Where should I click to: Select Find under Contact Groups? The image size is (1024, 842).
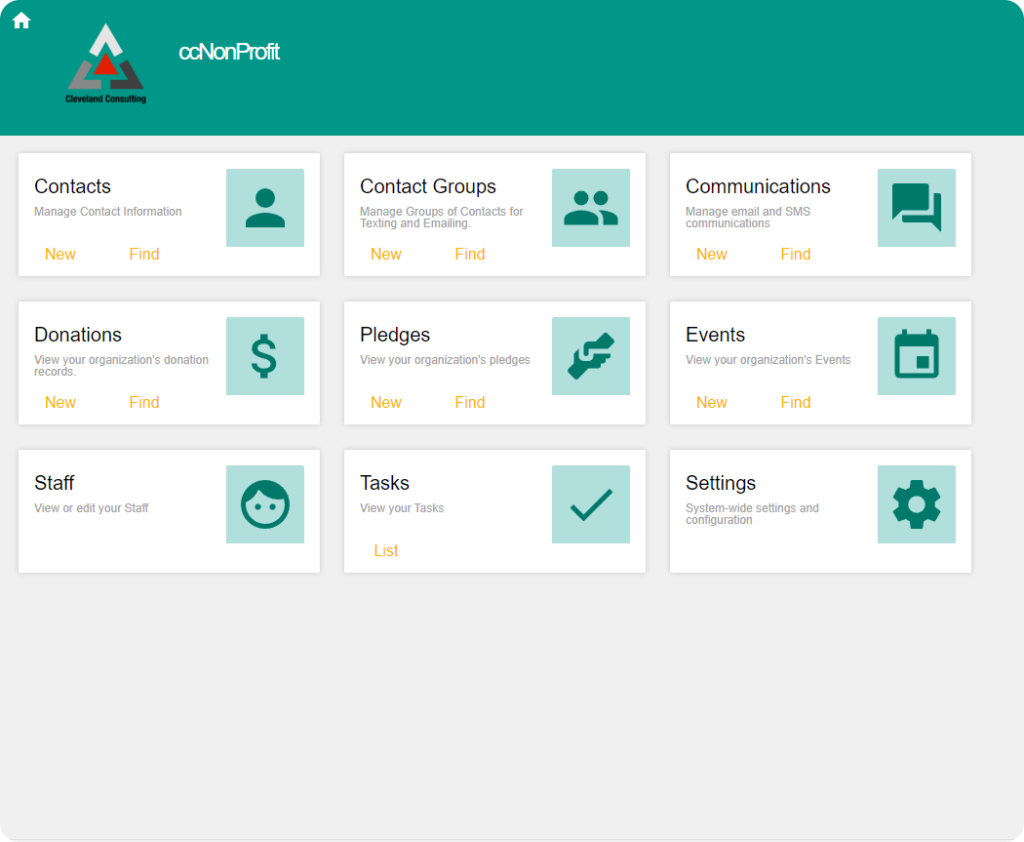tap(470, 254)
